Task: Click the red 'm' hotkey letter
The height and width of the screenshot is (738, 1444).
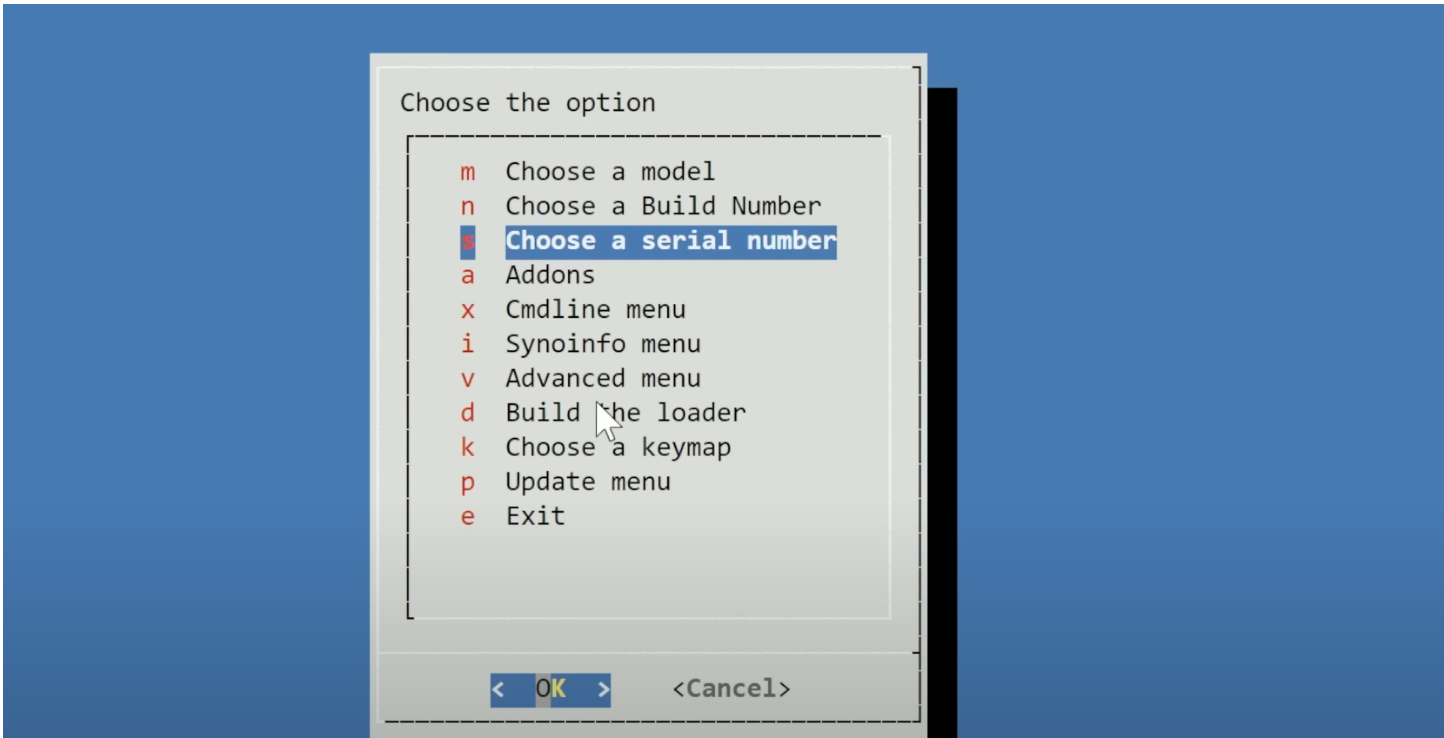Action: point(468,173)
